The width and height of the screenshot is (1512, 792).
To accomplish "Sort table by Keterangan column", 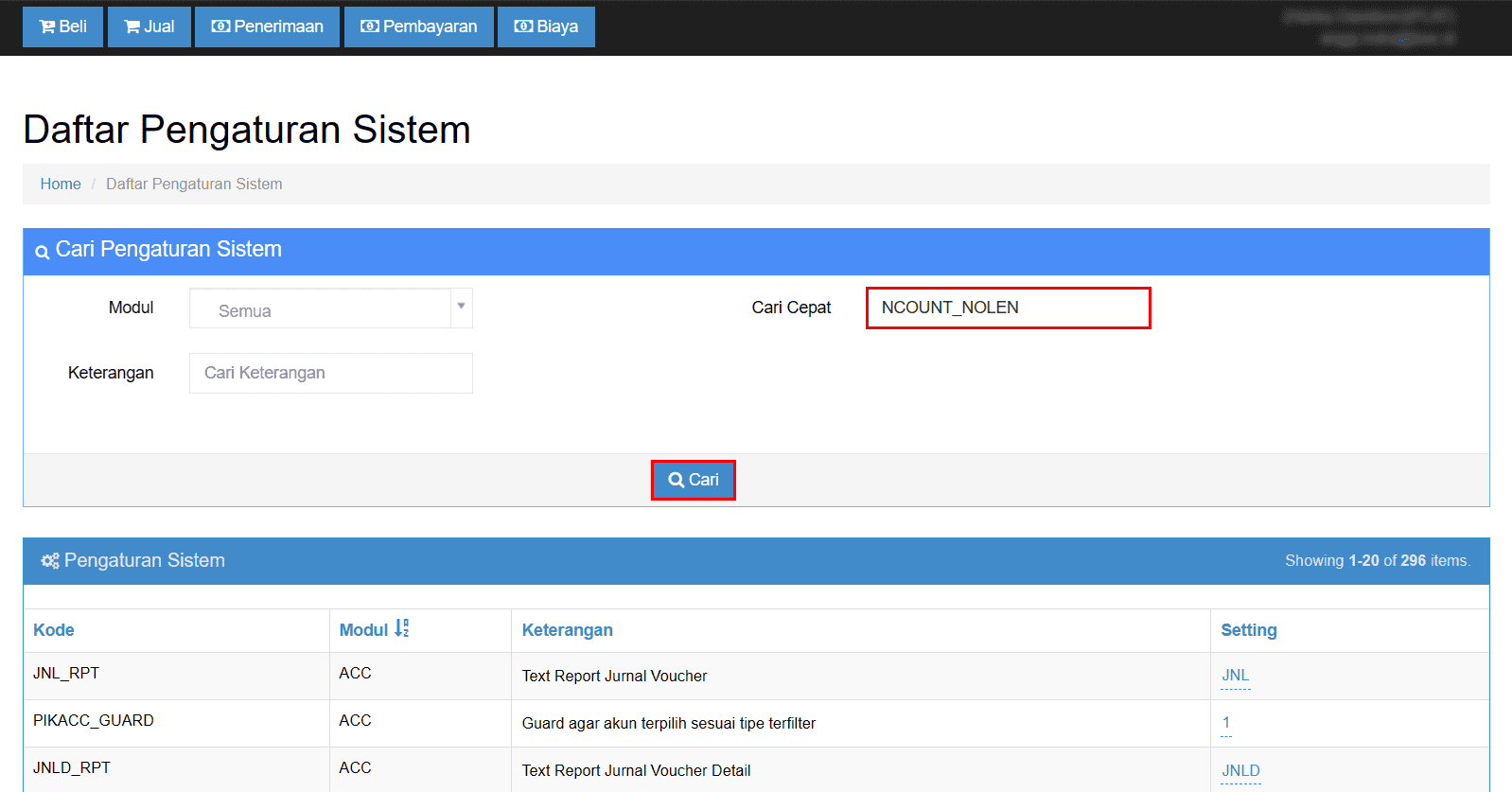I will click(567, 630).
